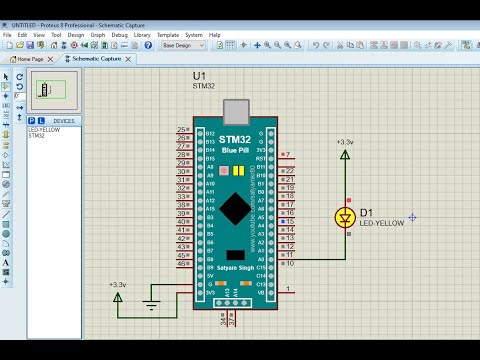This screenshot has width=480, height=360.
Task: Select the Virtual Instruments Mode tool
Action: (x=6, y=203)
